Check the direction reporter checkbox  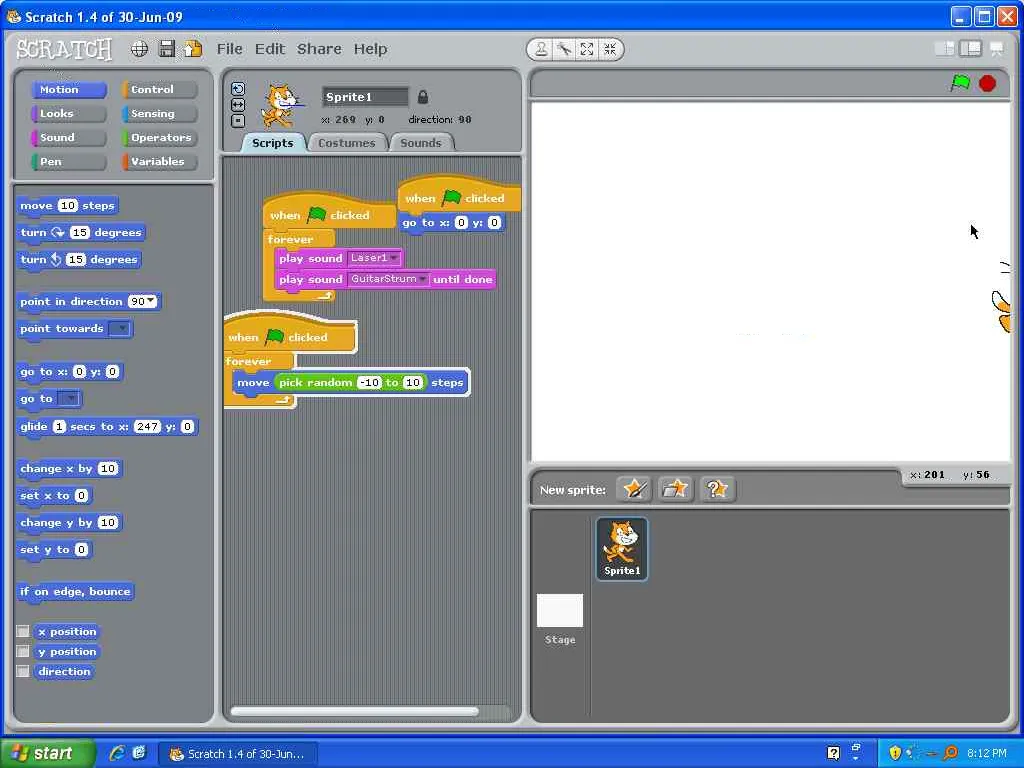(x=23, y=671)
